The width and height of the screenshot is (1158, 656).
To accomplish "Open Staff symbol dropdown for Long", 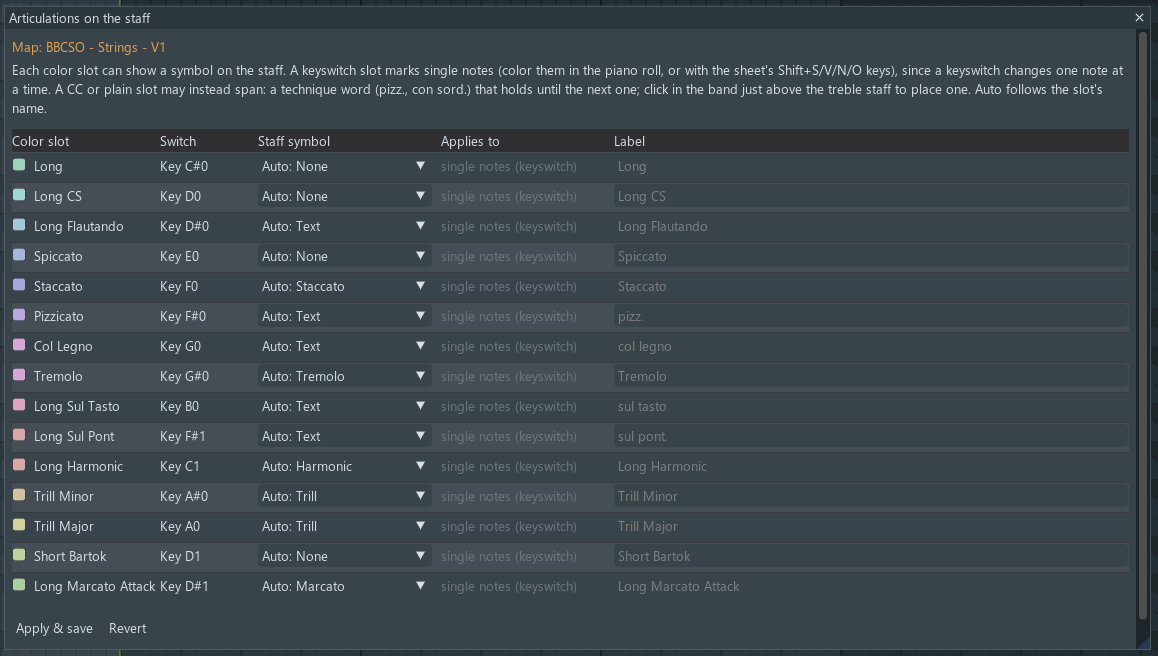I will (344, 167).
